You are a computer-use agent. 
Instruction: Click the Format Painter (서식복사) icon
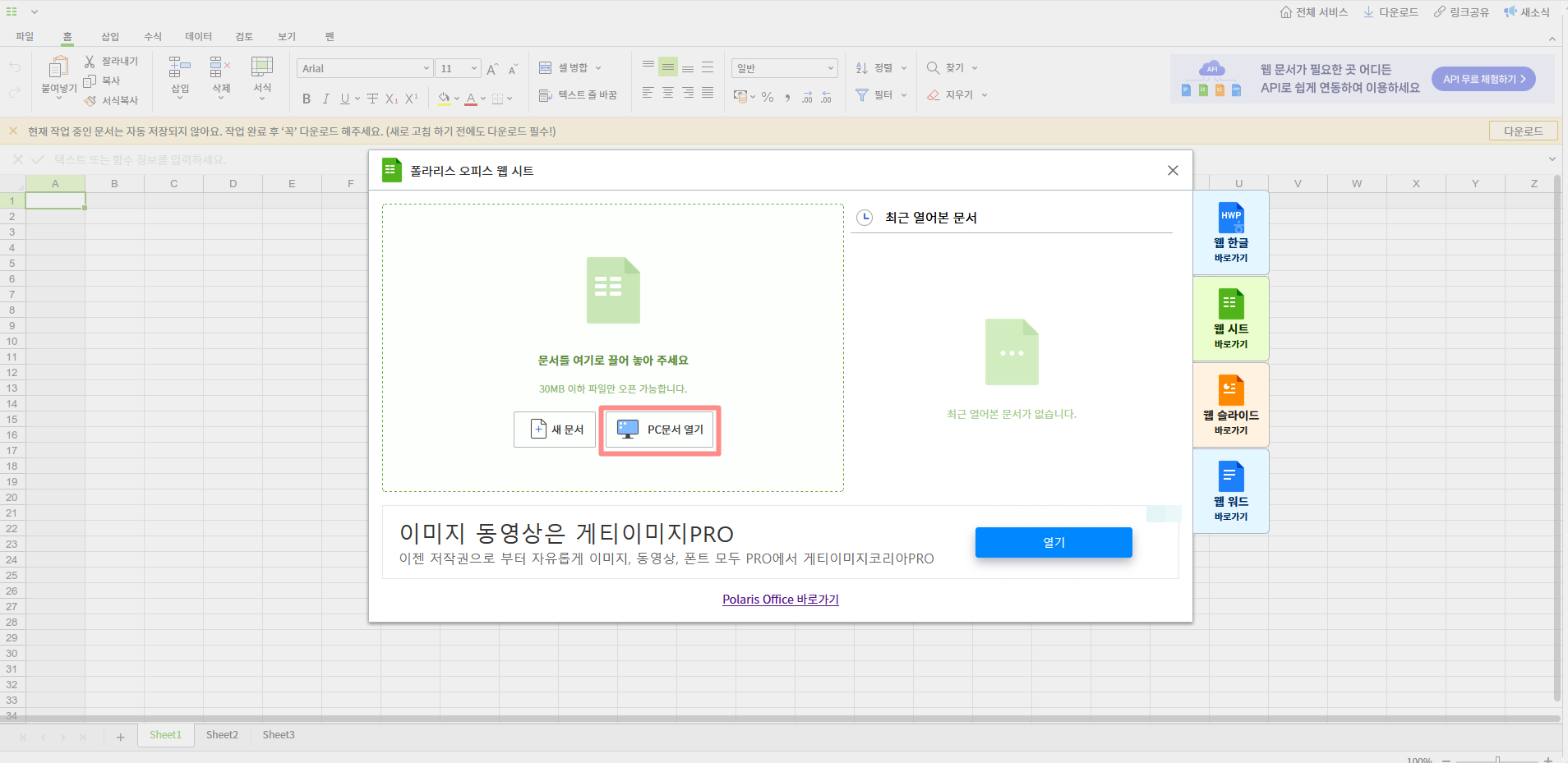point(90,100)
